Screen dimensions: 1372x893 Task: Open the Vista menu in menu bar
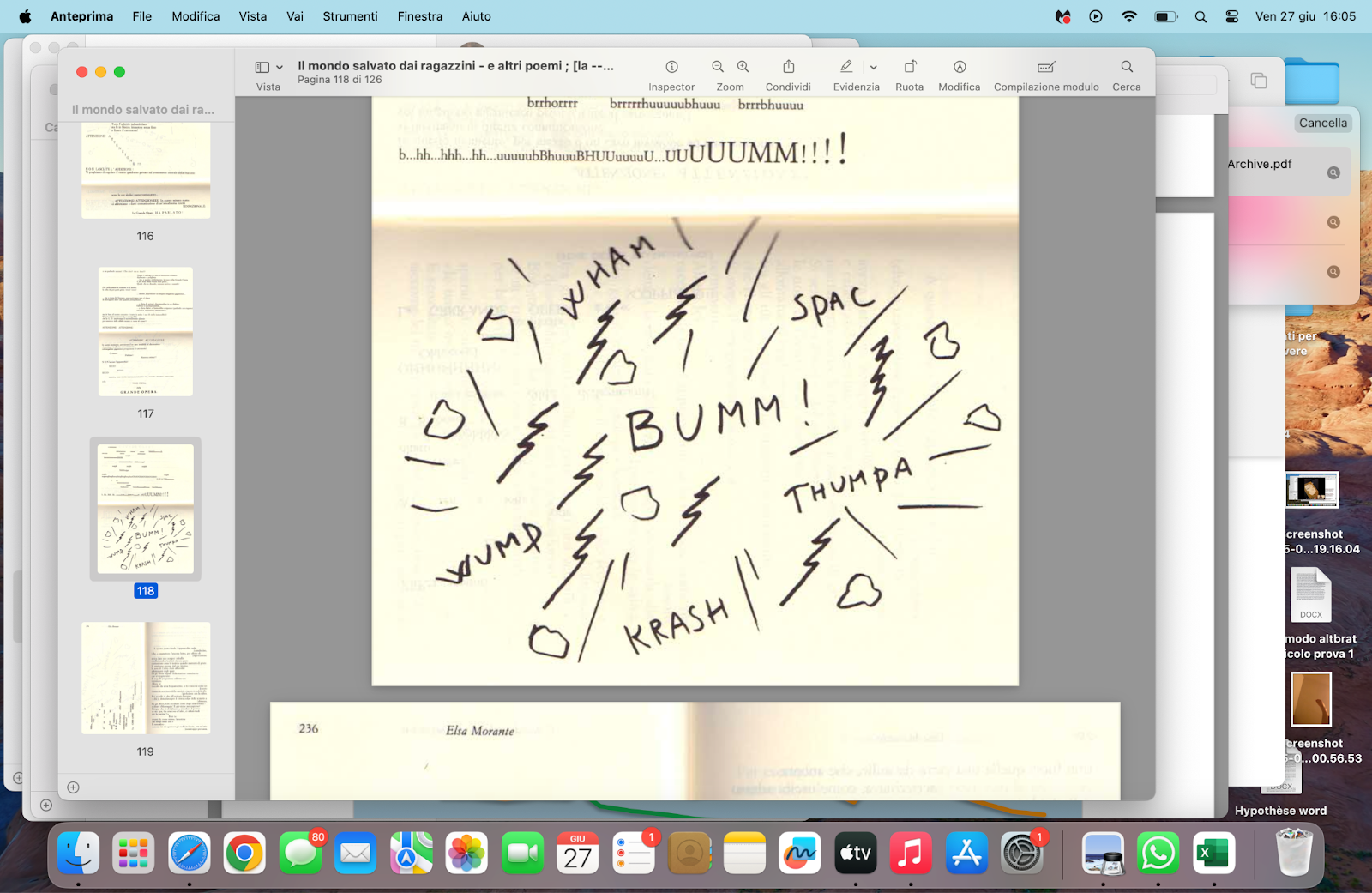(x=253, y=16)
